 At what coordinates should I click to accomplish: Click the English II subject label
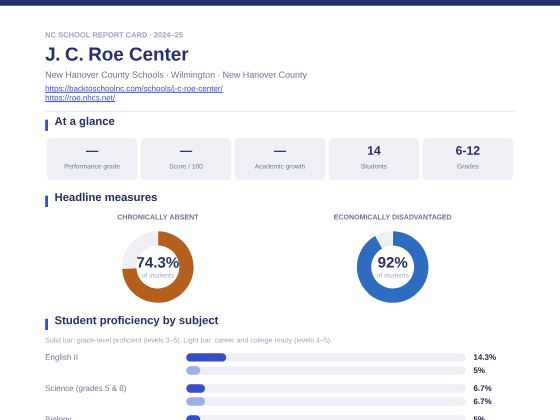click(61, 357)
